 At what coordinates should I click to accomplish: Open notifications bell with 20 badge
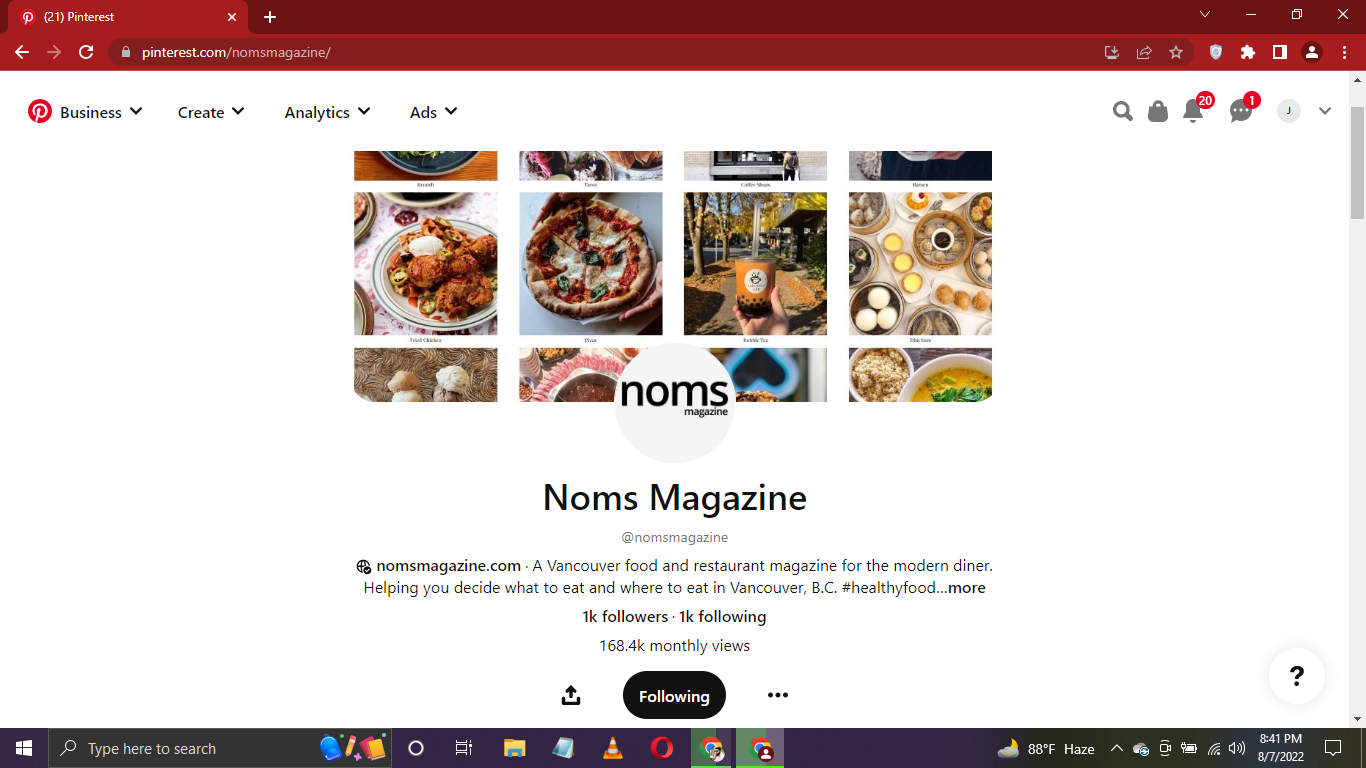pos(1193,111)
